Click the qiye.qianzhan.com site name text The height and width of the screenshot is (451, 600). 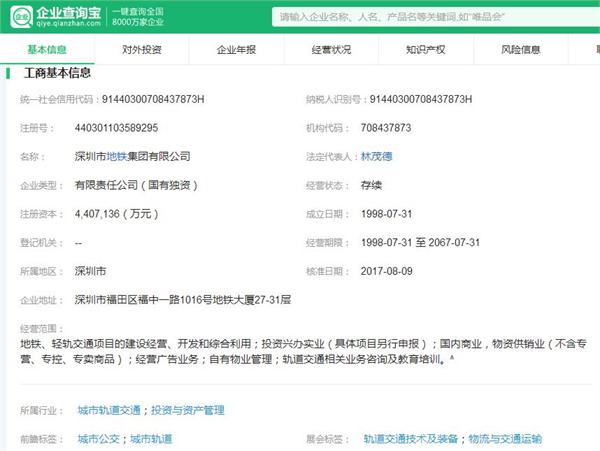click(x=68, y=24)
